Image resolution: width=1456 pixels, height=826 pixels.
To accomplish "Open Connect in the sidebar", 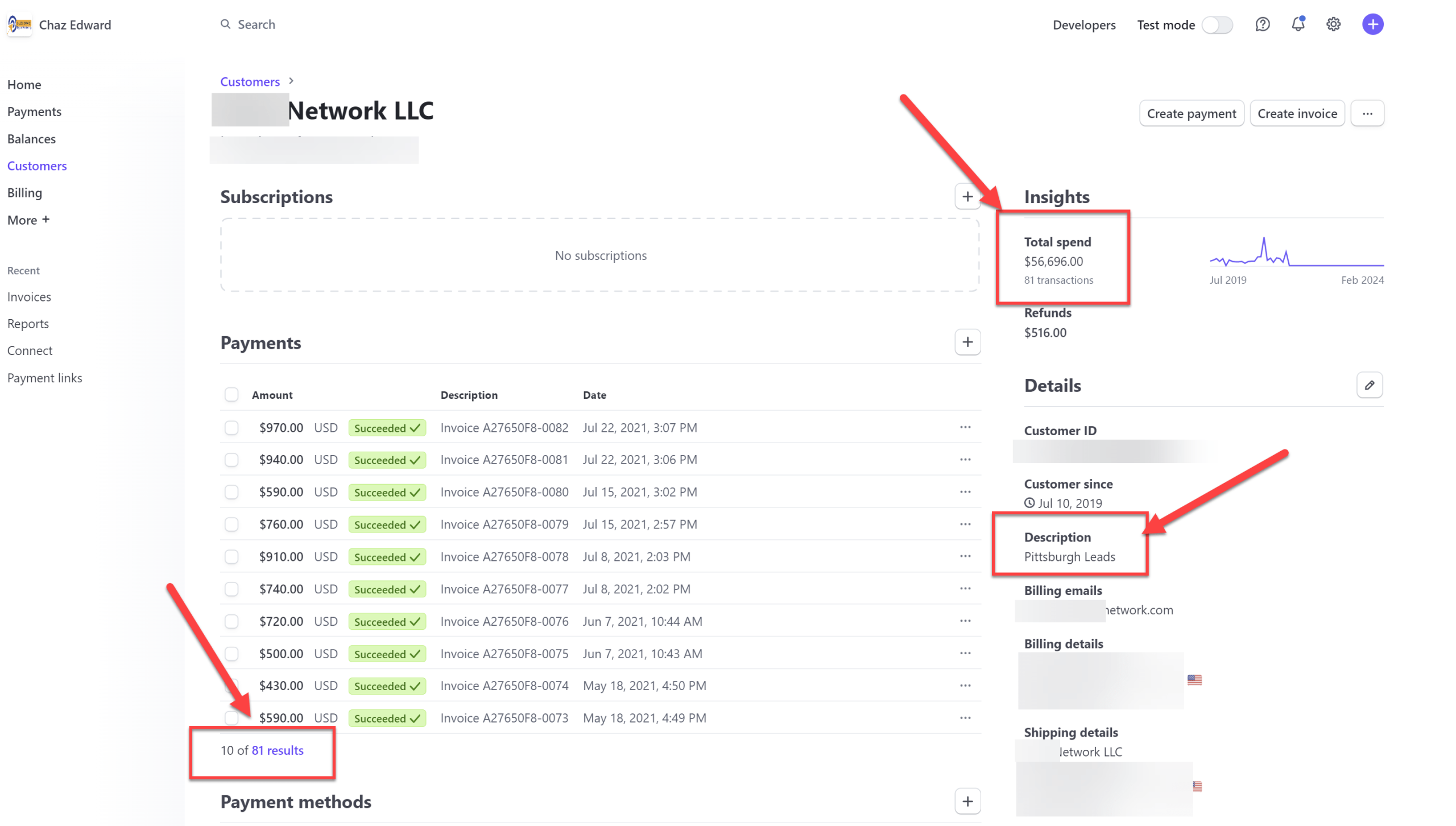I will coord(30,350).
